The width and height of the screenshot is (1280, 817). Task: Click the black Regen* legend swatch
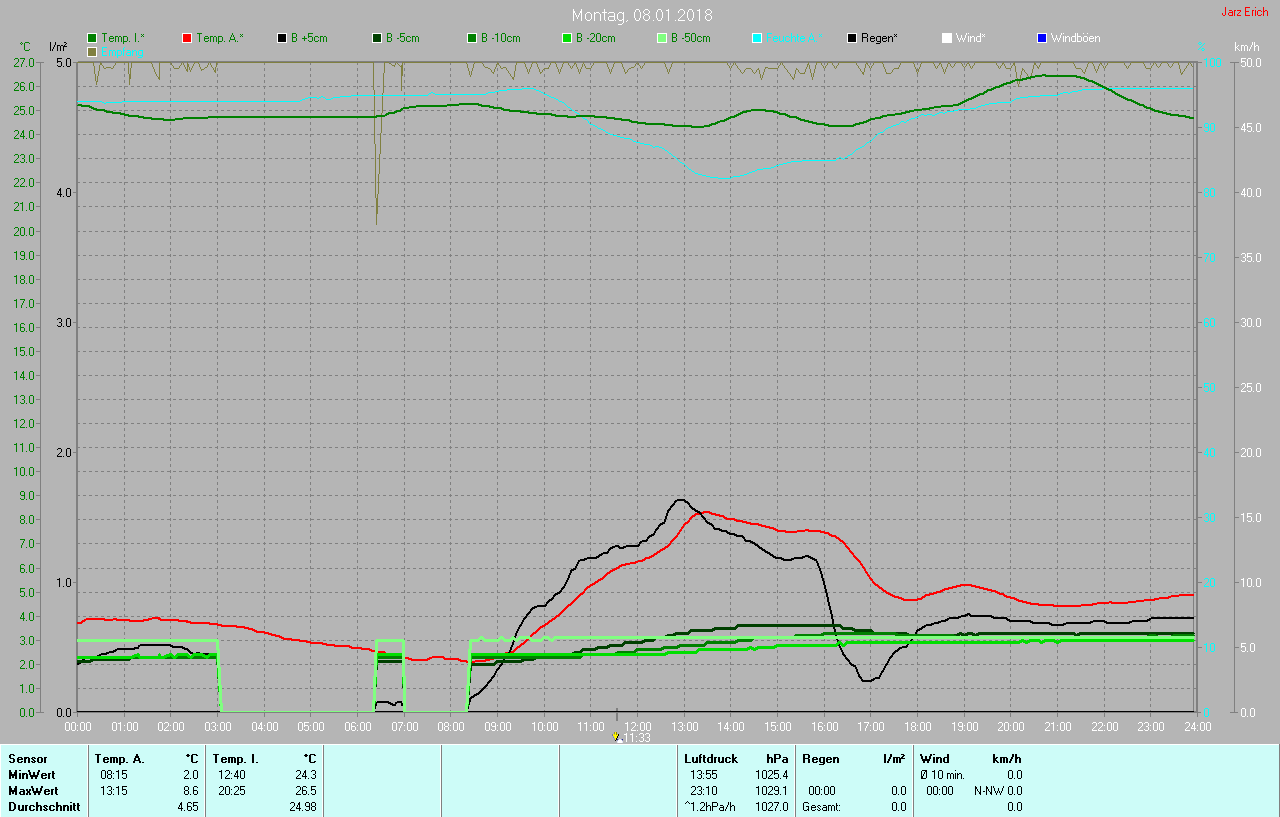click(x=852, y=38)
